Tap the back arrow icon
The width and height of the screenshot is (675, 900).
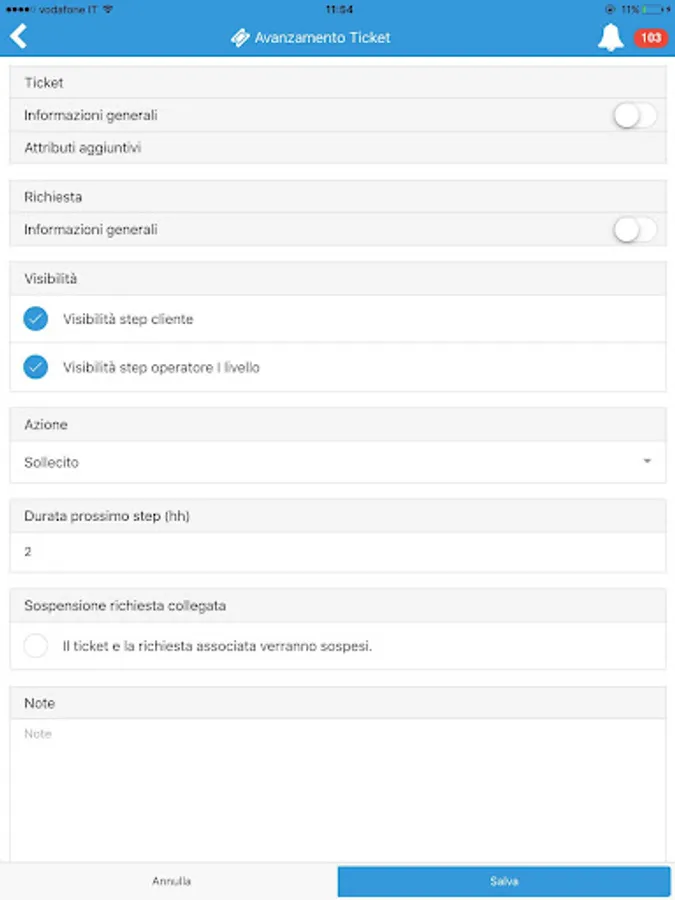pos(18,37)
